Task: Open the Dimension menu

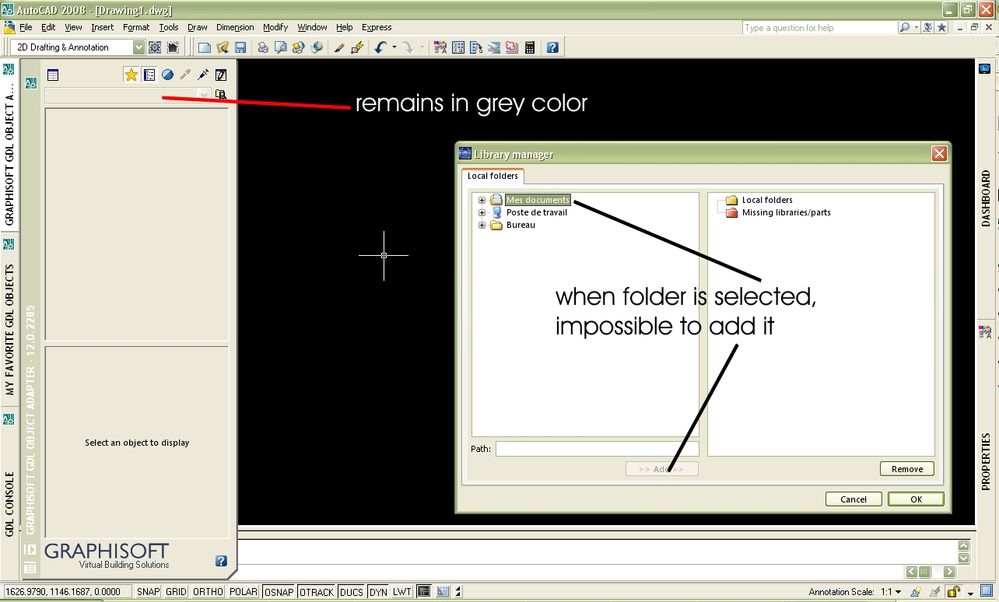Action: pyautogui.click(x=235, y=27)
